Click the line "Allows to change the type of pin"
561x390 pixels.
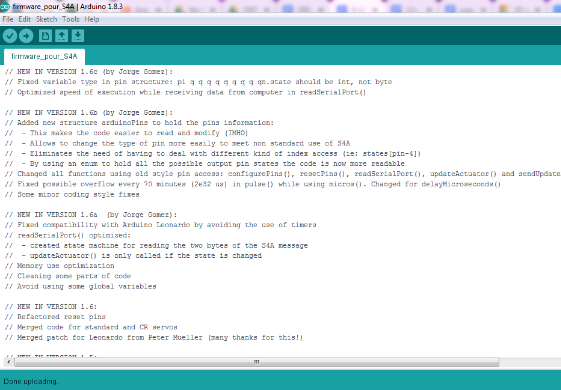[x=177, y=143]
